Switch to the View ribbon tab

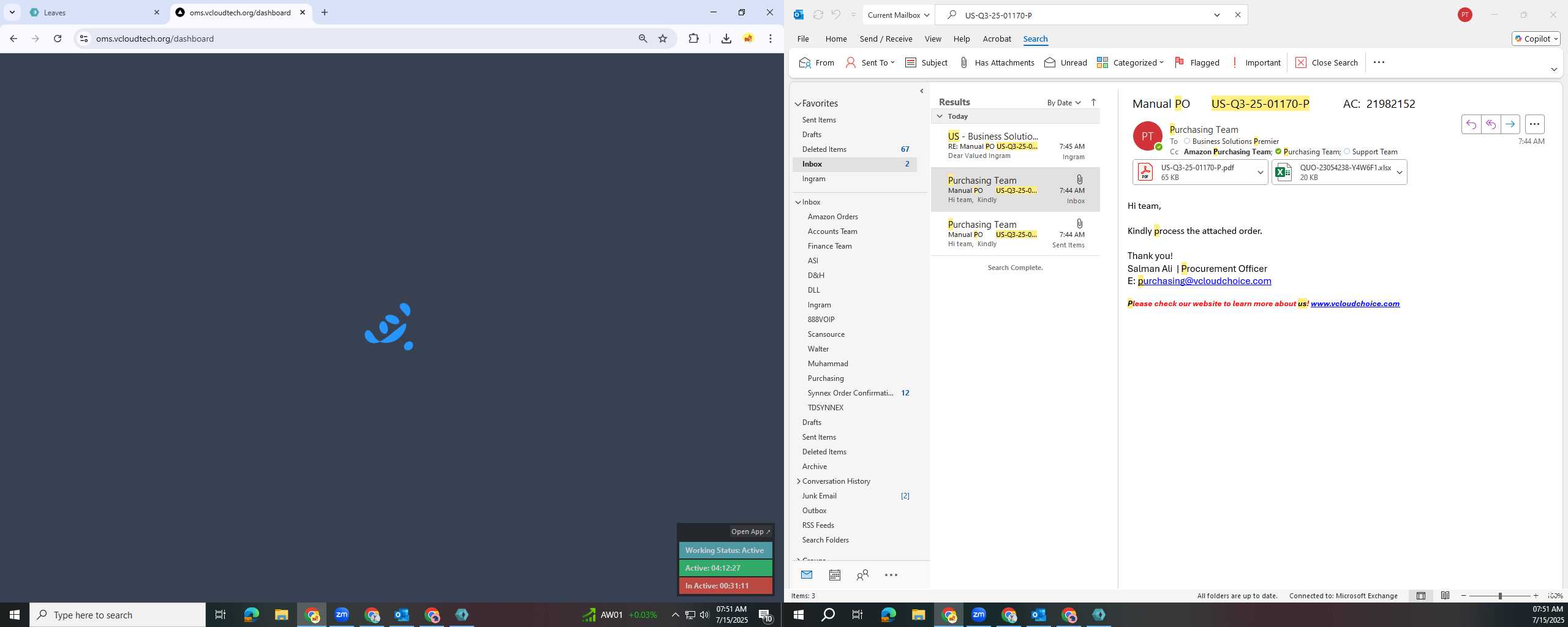[x=933, y=39]
